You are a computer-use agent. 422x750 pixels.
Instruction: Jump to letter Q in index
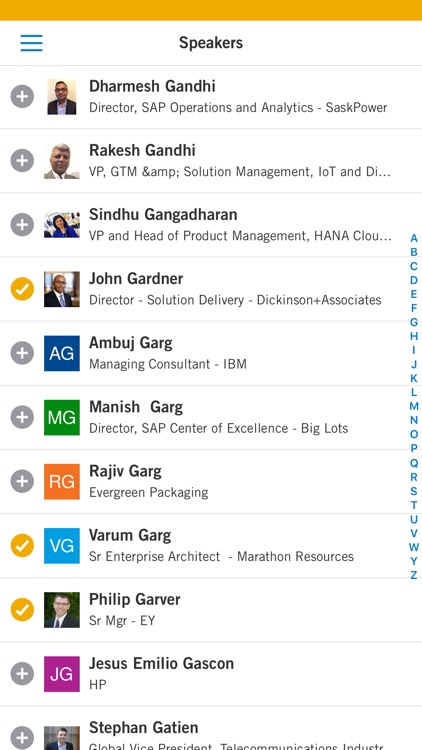pos(414,463)
